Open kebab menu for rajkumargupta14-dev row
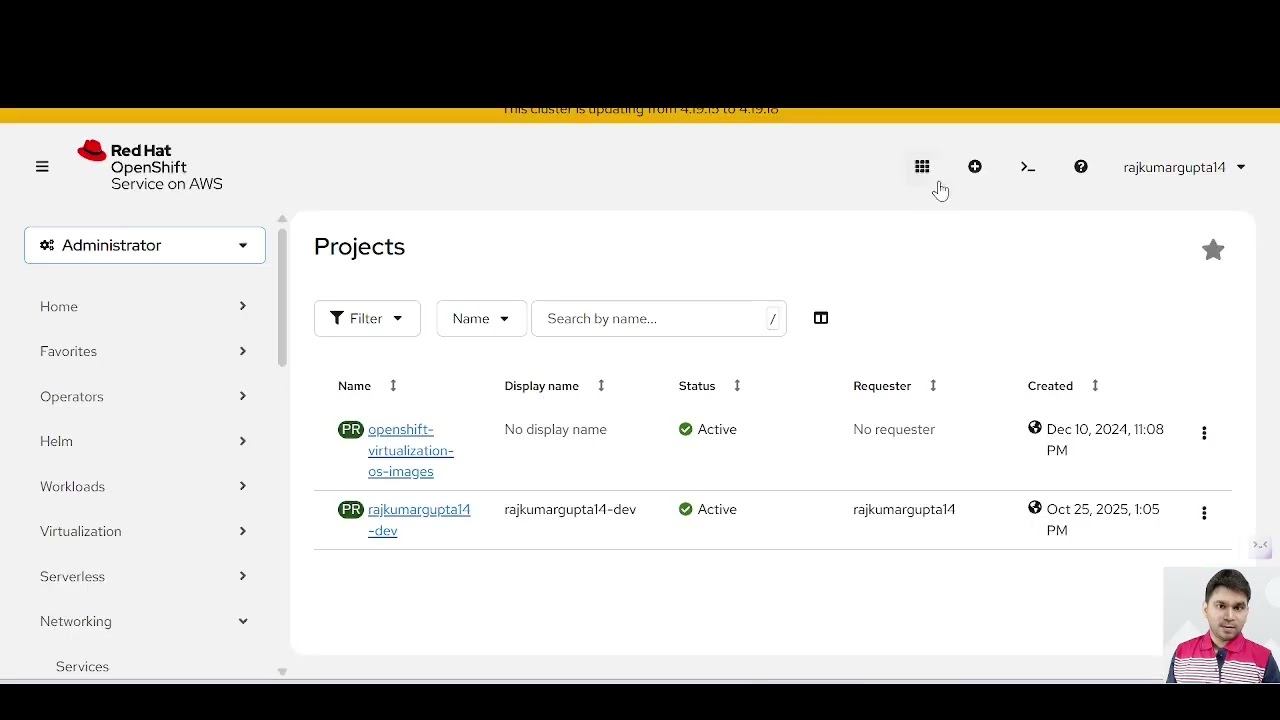This screenshot has height=720, width=1280. click(1204, 513)
